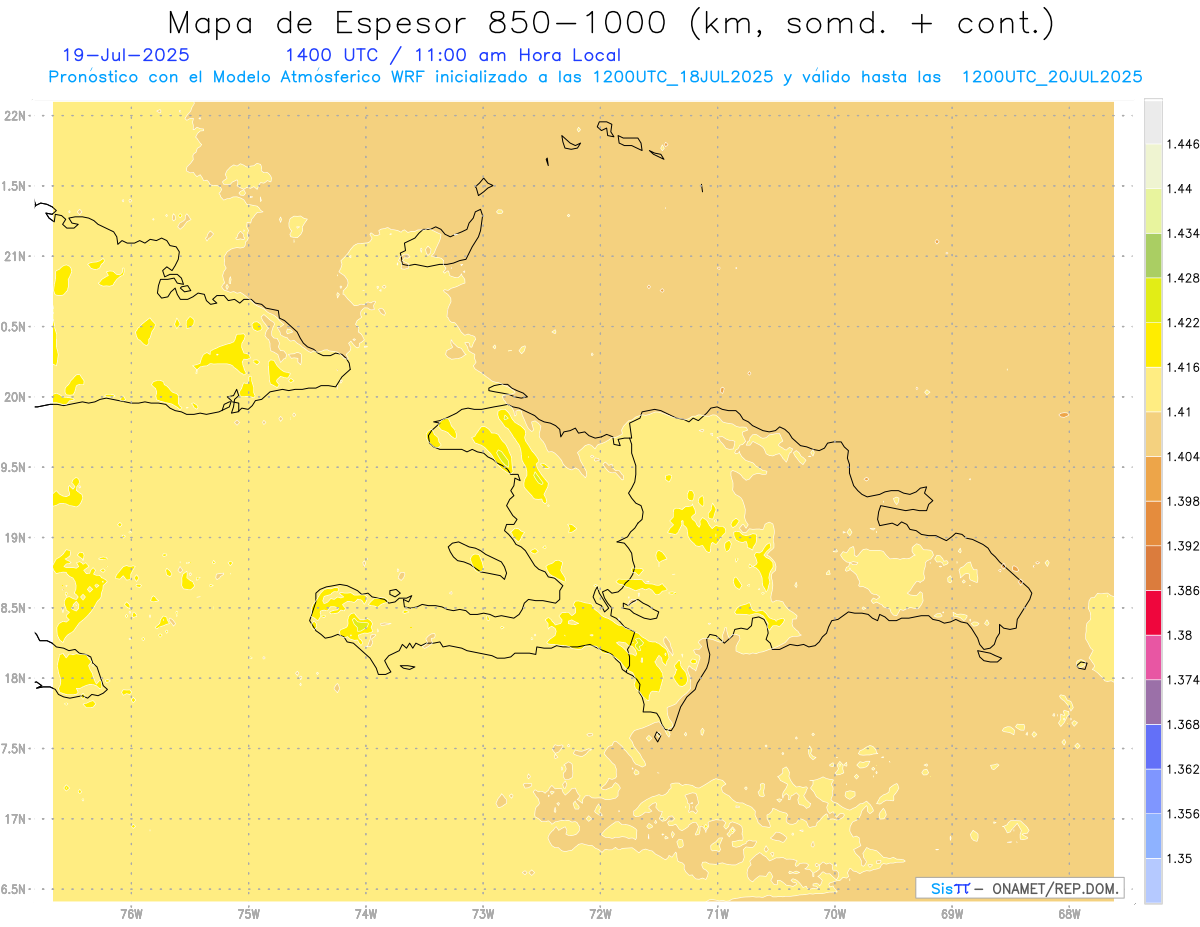1200x927 pixels.
Task: Click the legend value '1.386'
Action: [1183, 590]
